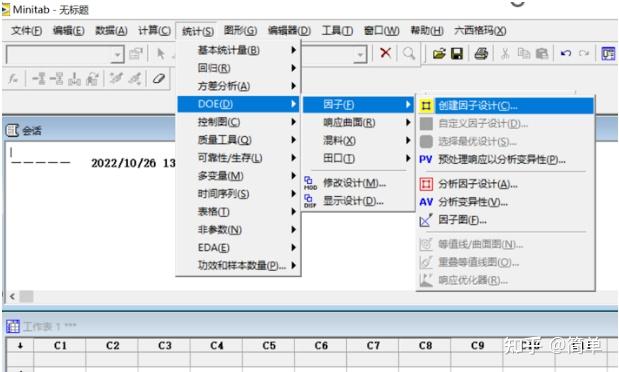Click the worksheet grid icon in 工作表 1 title
This screenshot has height=372, width=619.
[13, 326]
